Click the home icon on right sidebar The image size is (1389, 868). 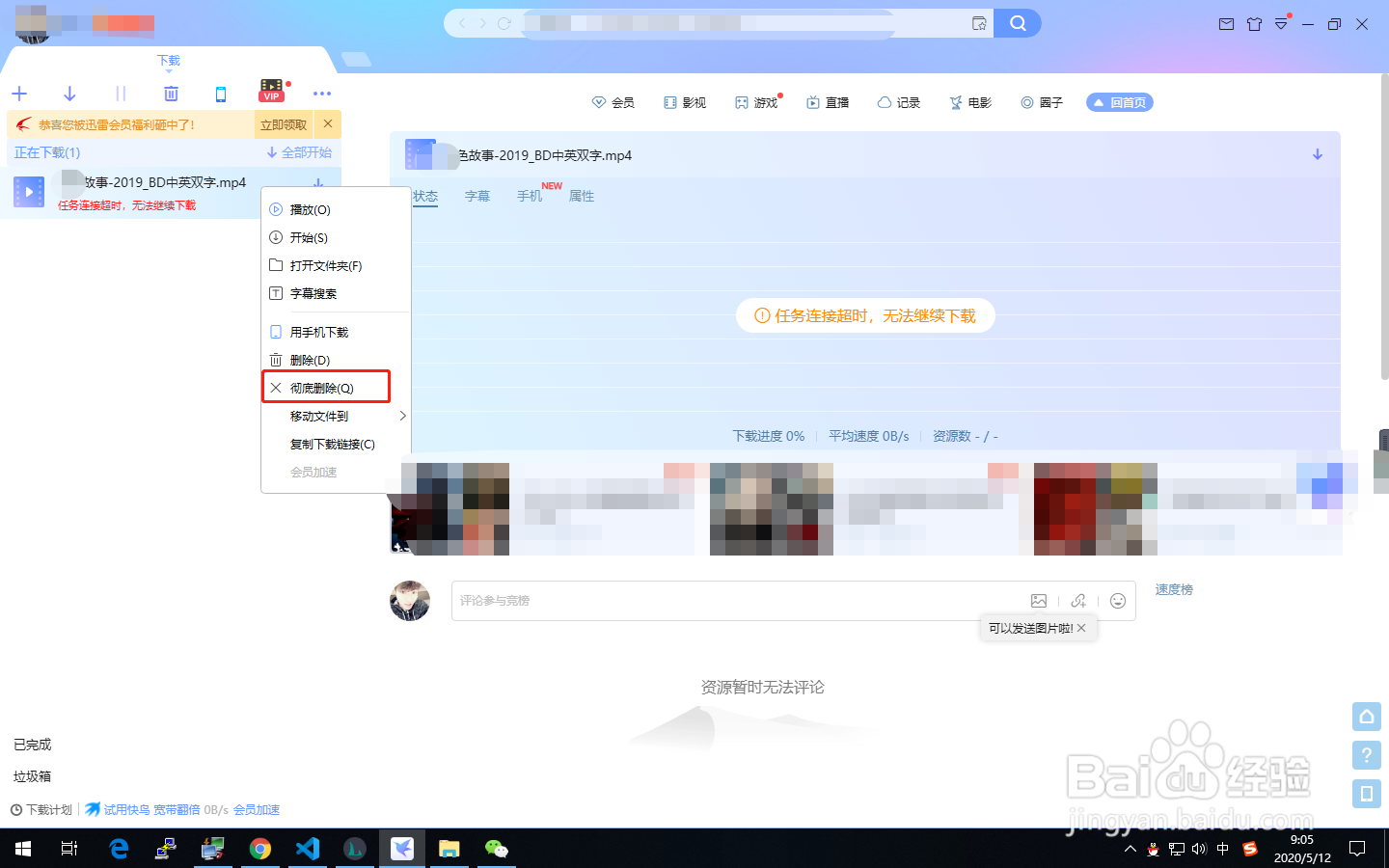pyautogui.click(x=1367, y=717)
